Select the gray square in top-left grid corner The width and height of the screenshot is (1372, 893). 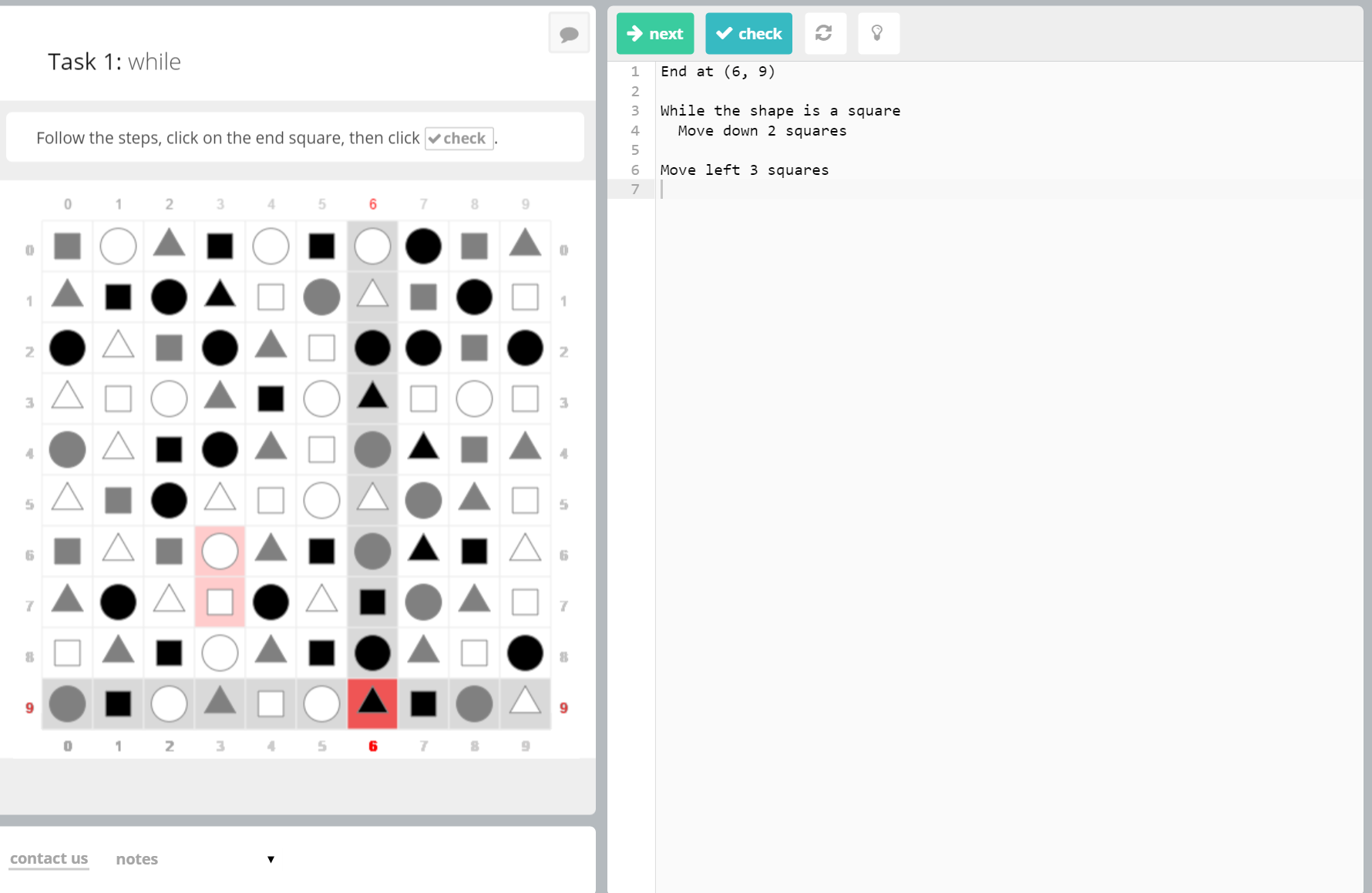67,247
